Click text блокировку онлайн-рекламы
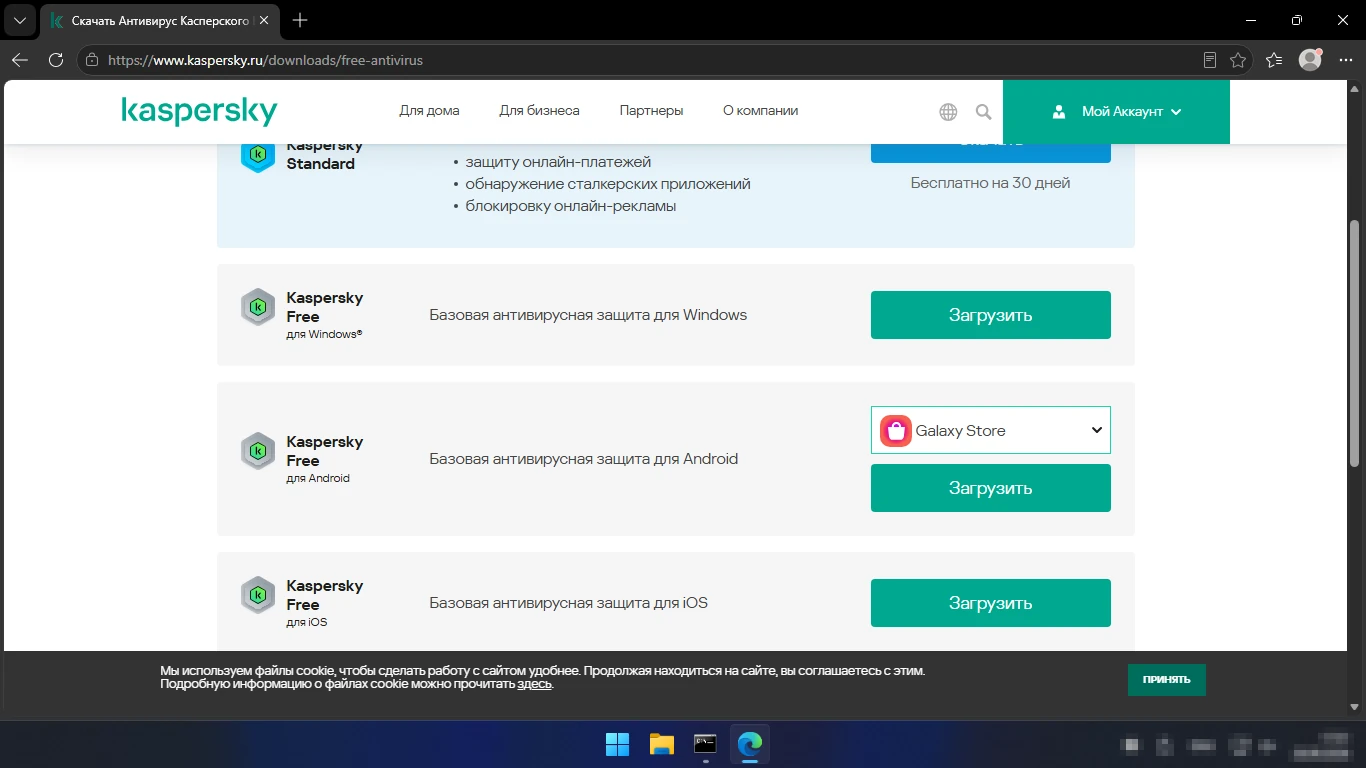Image resolution: width=1366 pixels, height=768 pixels. click(x=571, y=206)
